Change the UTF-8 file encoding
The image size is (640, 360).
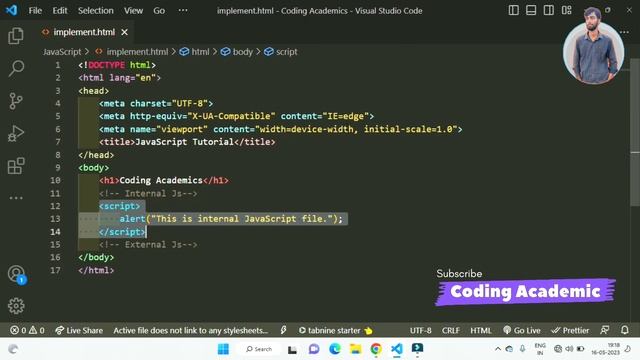pyautogui.click(x=420, y=330)
